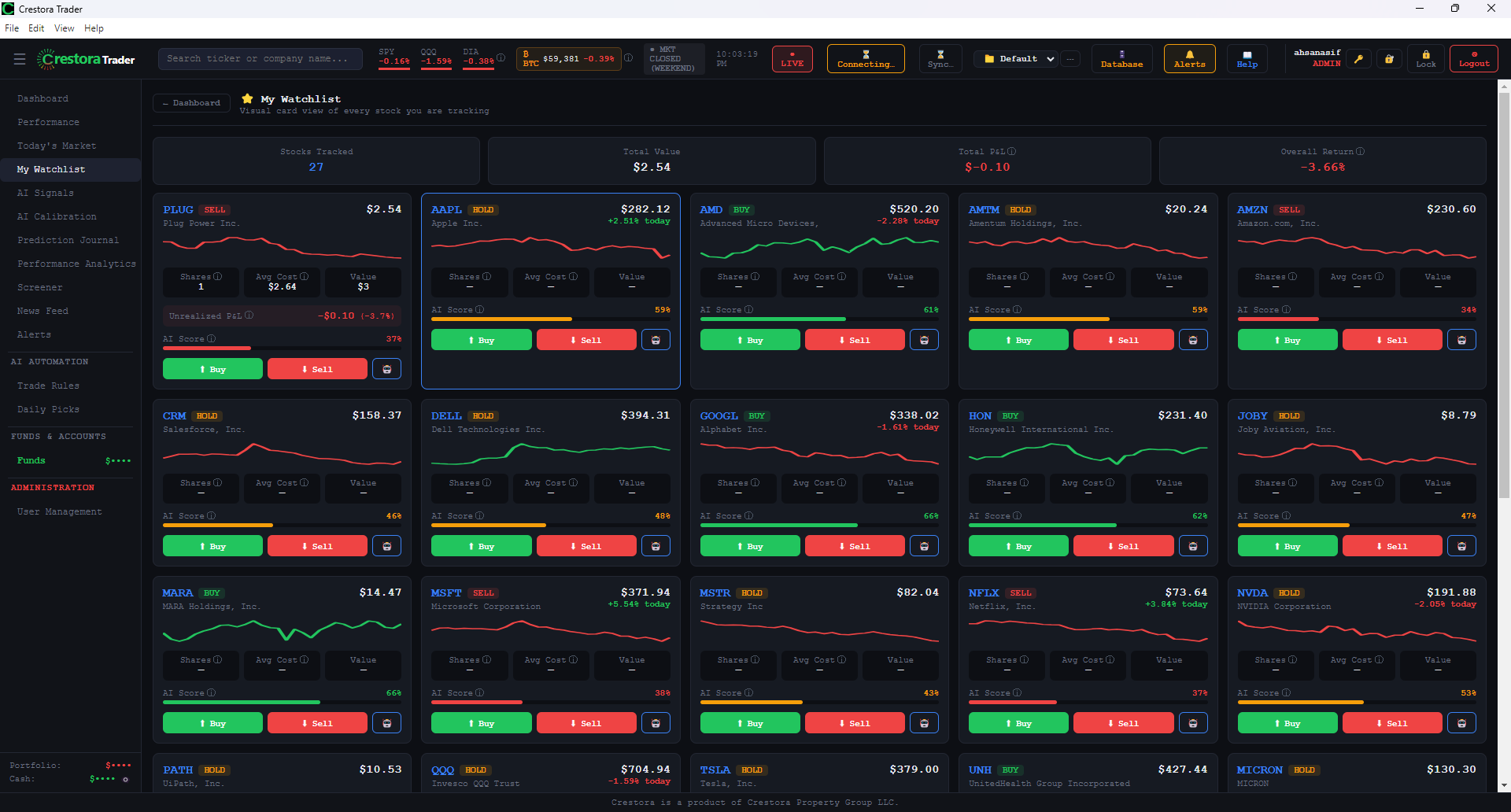
Task: Click the MARA AI Score progress bar
Action: (x=282, y=702)
